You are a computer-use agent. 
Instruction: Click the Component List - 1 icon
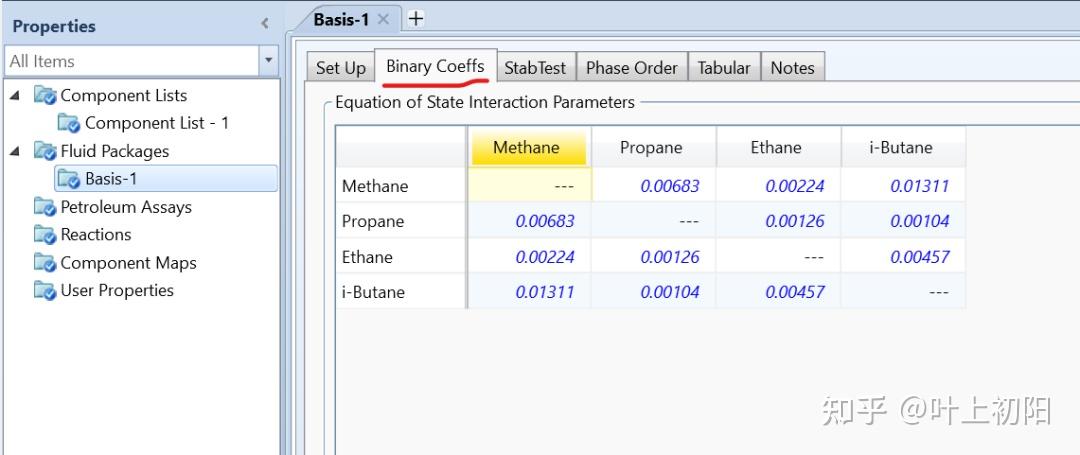tap(69, 123)
